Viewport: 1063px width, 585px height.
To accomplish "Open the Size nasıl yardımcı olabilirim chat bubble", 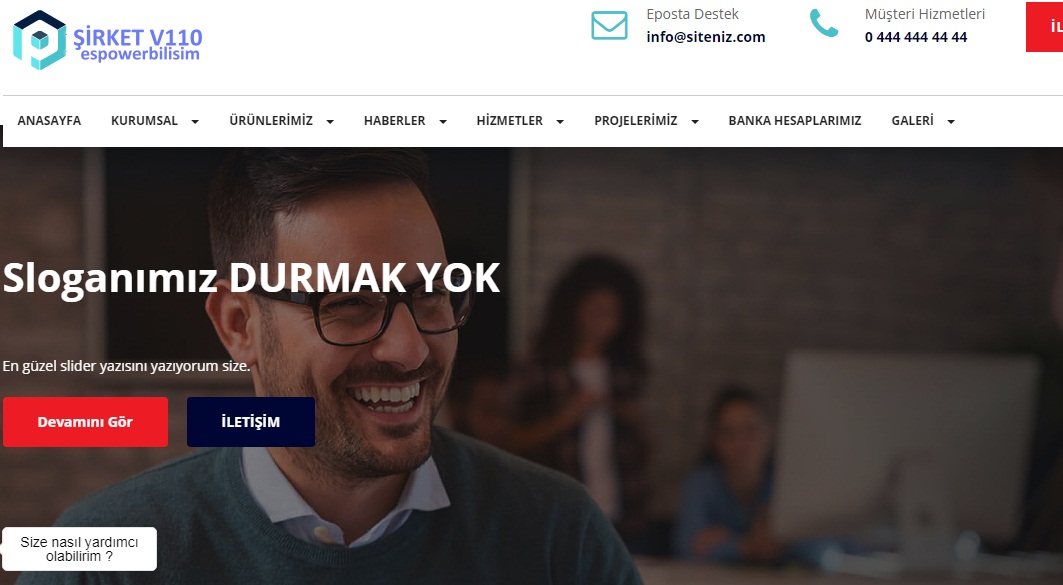I will 79,549.
